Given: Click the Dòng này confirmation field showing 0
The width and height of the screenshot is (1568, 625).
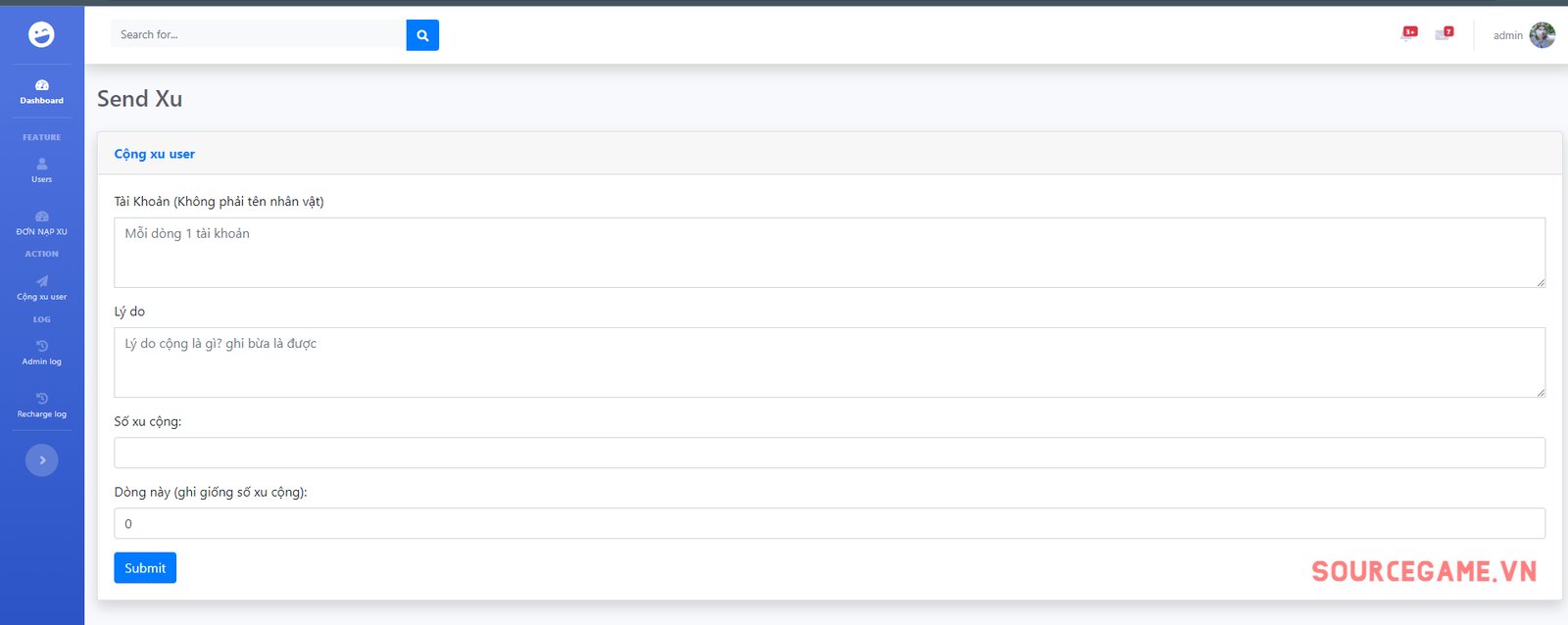Looking at the screenshot, I should [829, 523].
